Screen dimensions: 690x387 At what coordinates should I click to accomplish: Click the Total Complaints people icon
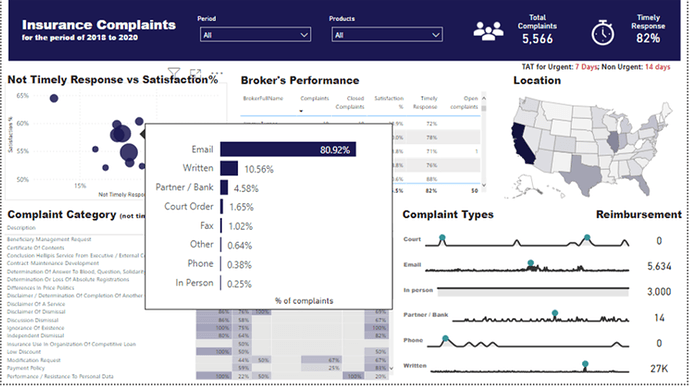pyautogui.click(x=488, y=31)
